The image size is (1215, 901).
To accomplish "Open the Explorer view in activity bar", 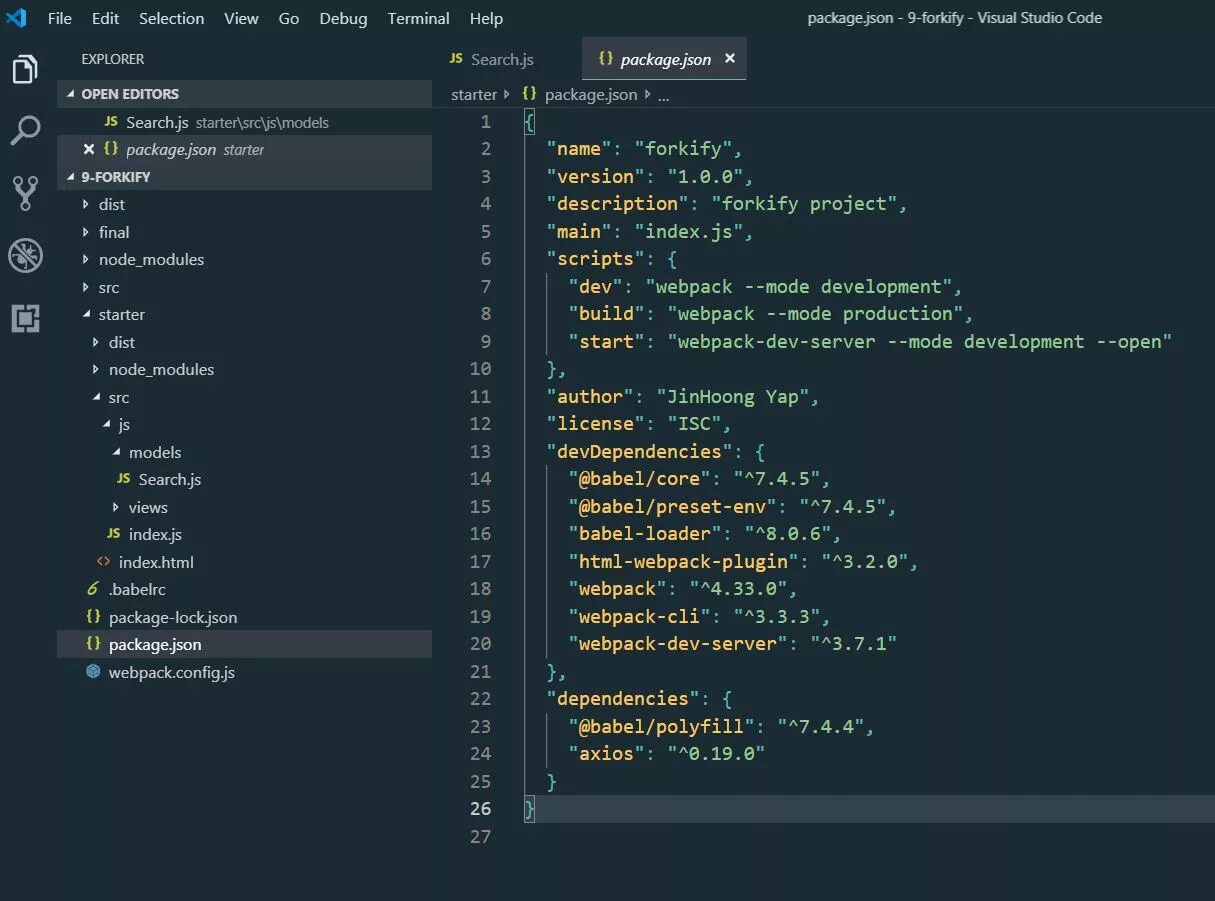I will coord(25,70).
